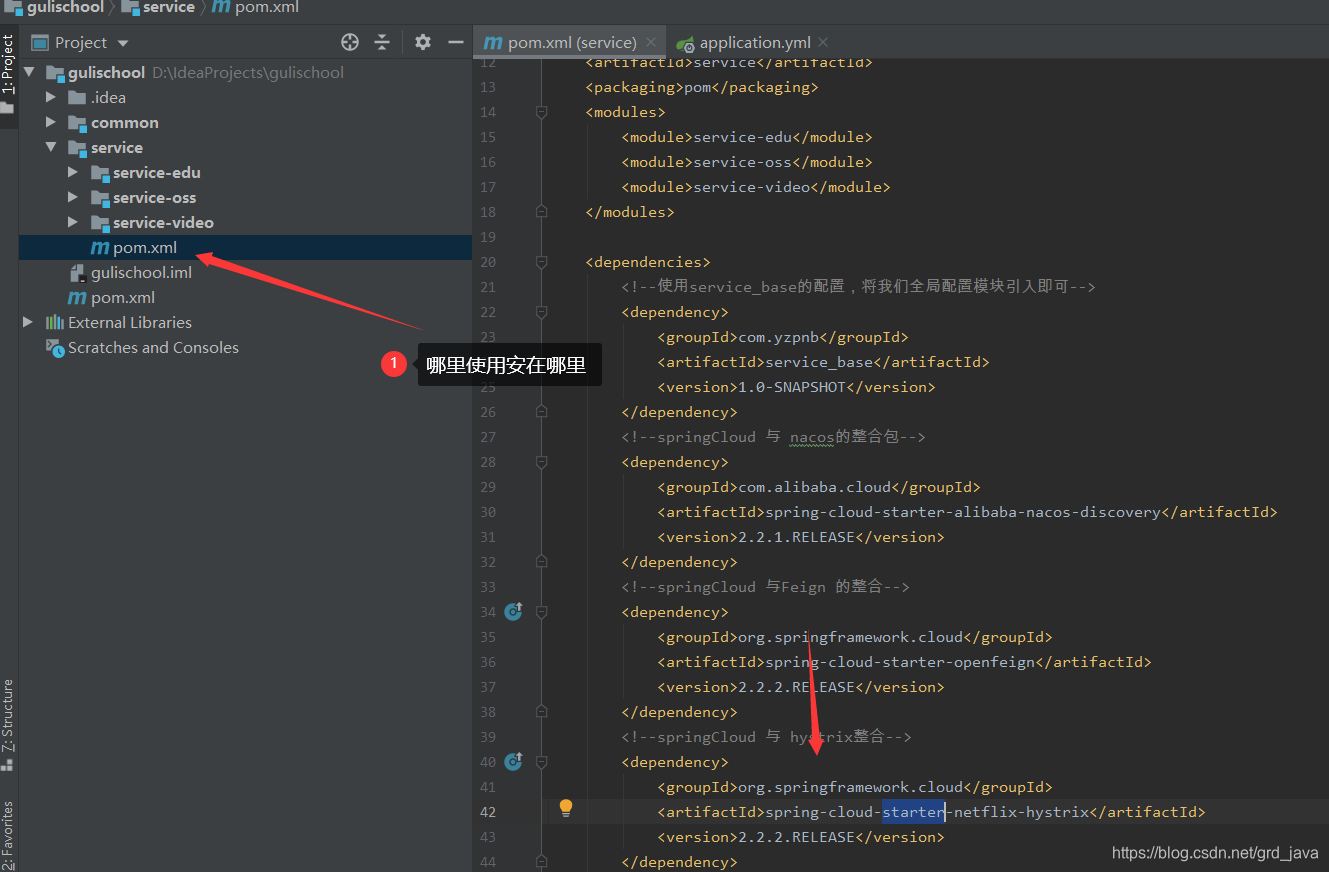Hide the Project tool window
Image resolution: width=1329 pixels, height=872 pixels.
click(x=456, y=42)
